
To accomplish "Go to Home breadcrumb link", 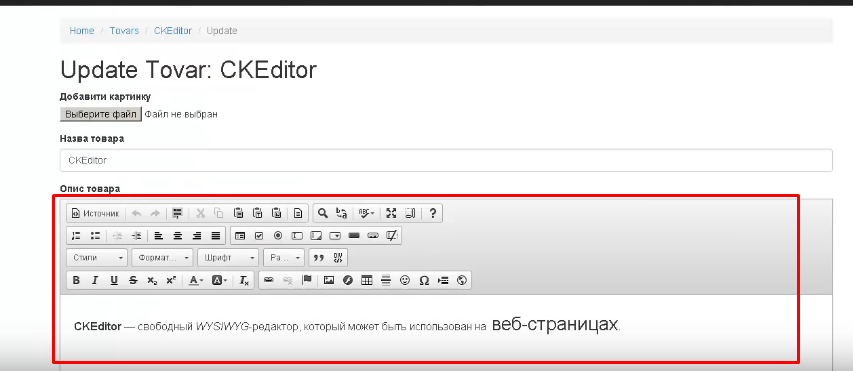I will (x=82, y=30).
